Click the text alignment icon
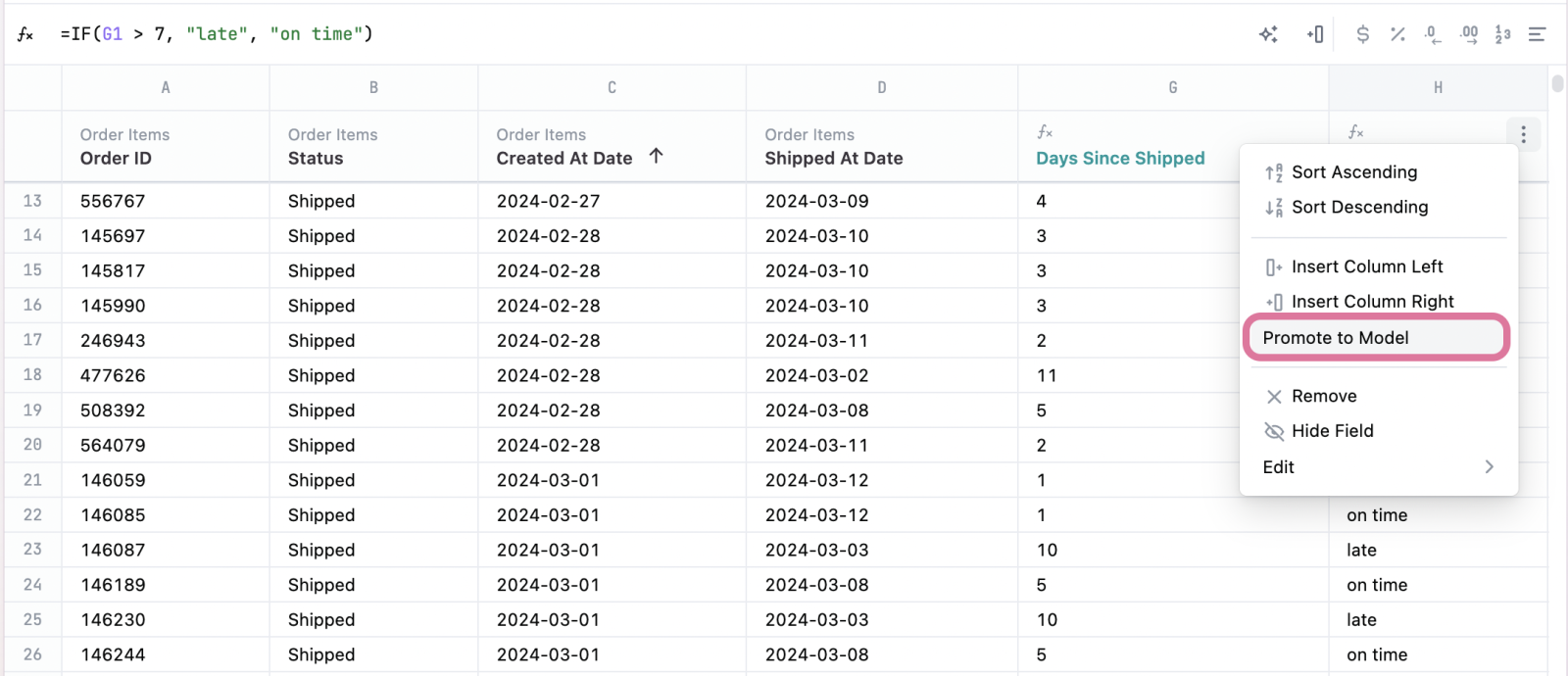The height and width of the screenshot is (676, 1568). tap(1537, 34)
